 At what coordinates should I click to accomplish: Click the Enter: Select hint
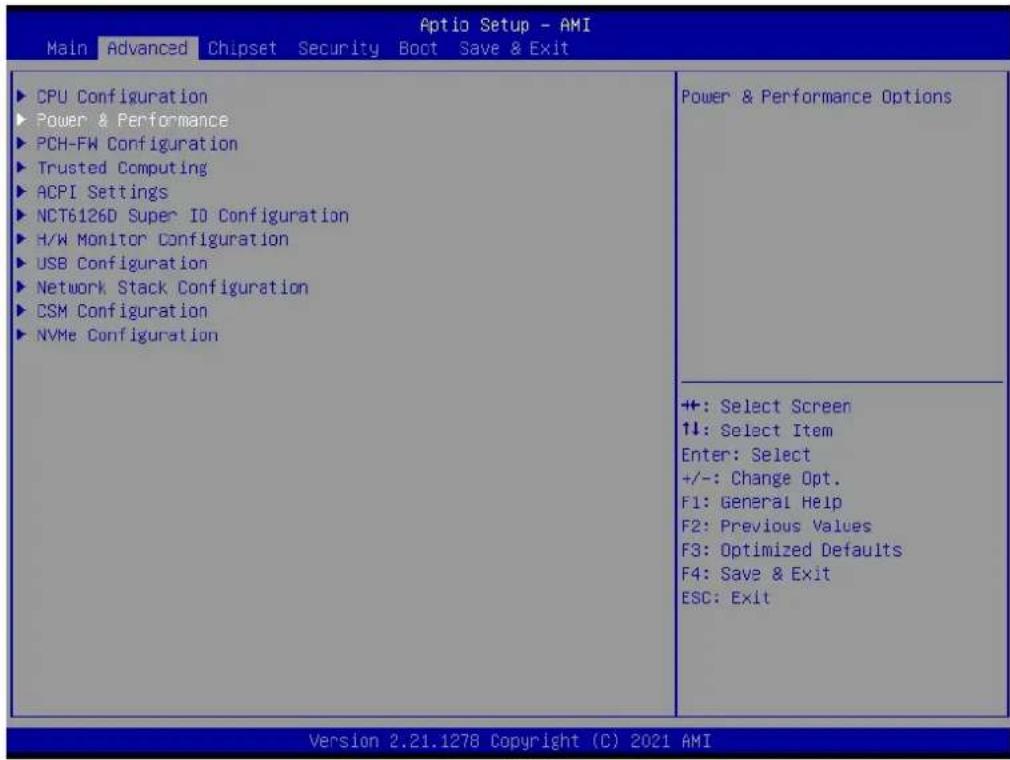point(746,455)
